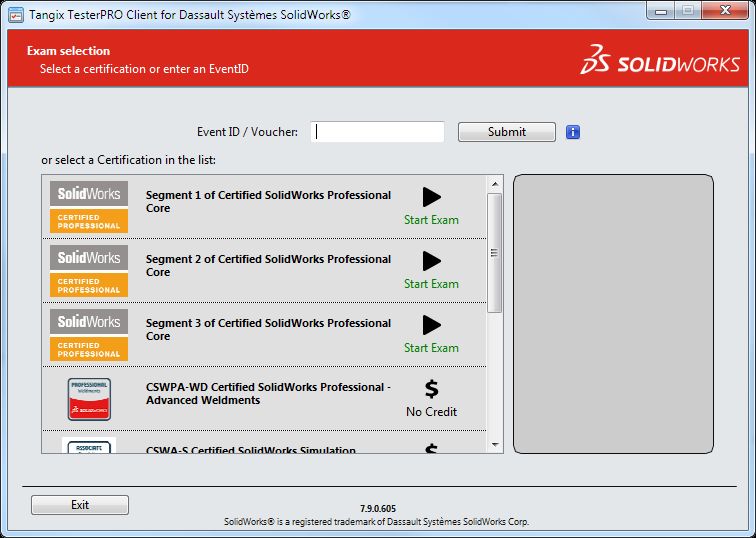Click No Credit label for Advanced Weldments
Viewport: 756px width, 538px height.
point(432,412)
